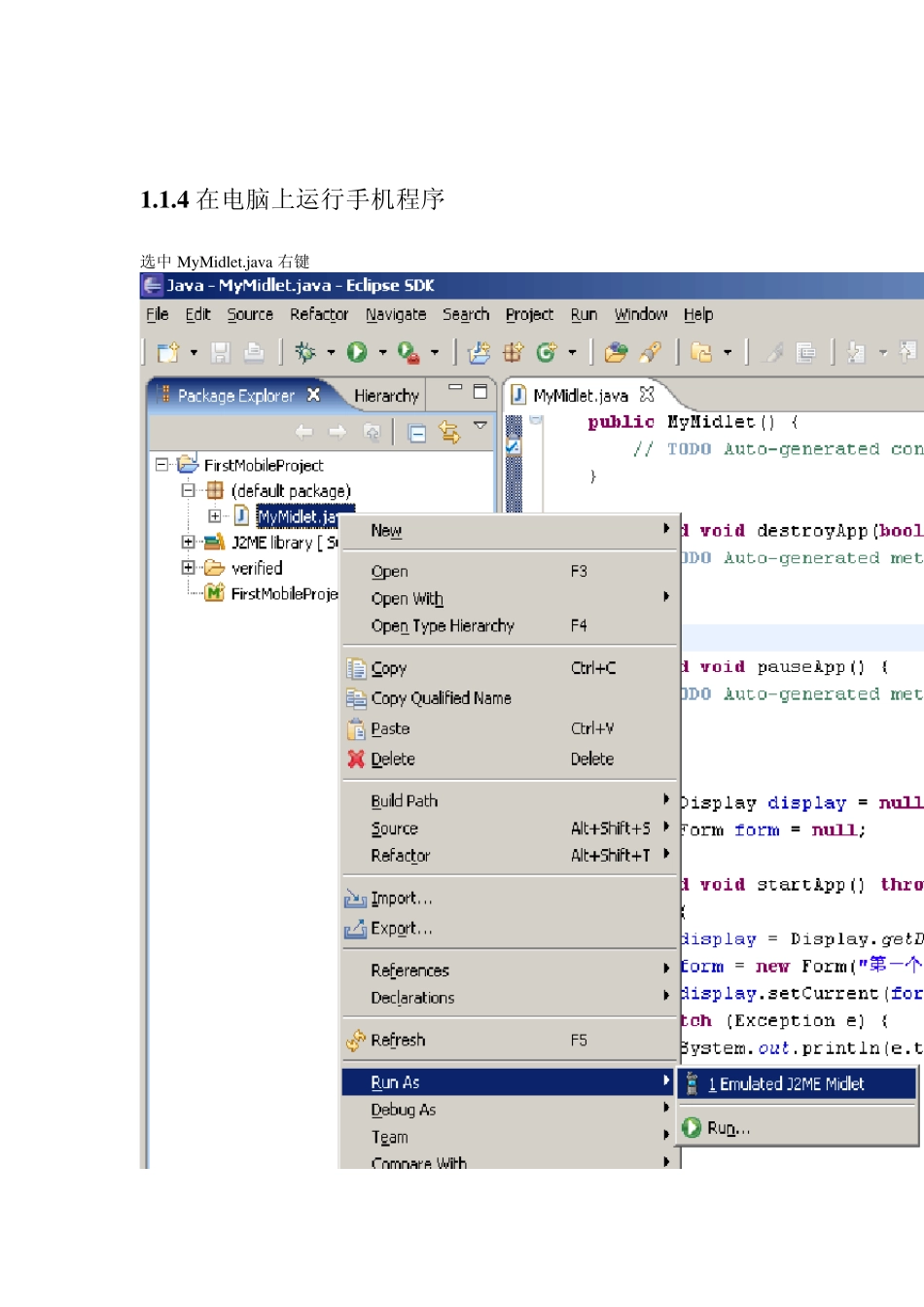Expand the verified folder node
This screenshot has width=924, height=1307.
tap(188, 567)
